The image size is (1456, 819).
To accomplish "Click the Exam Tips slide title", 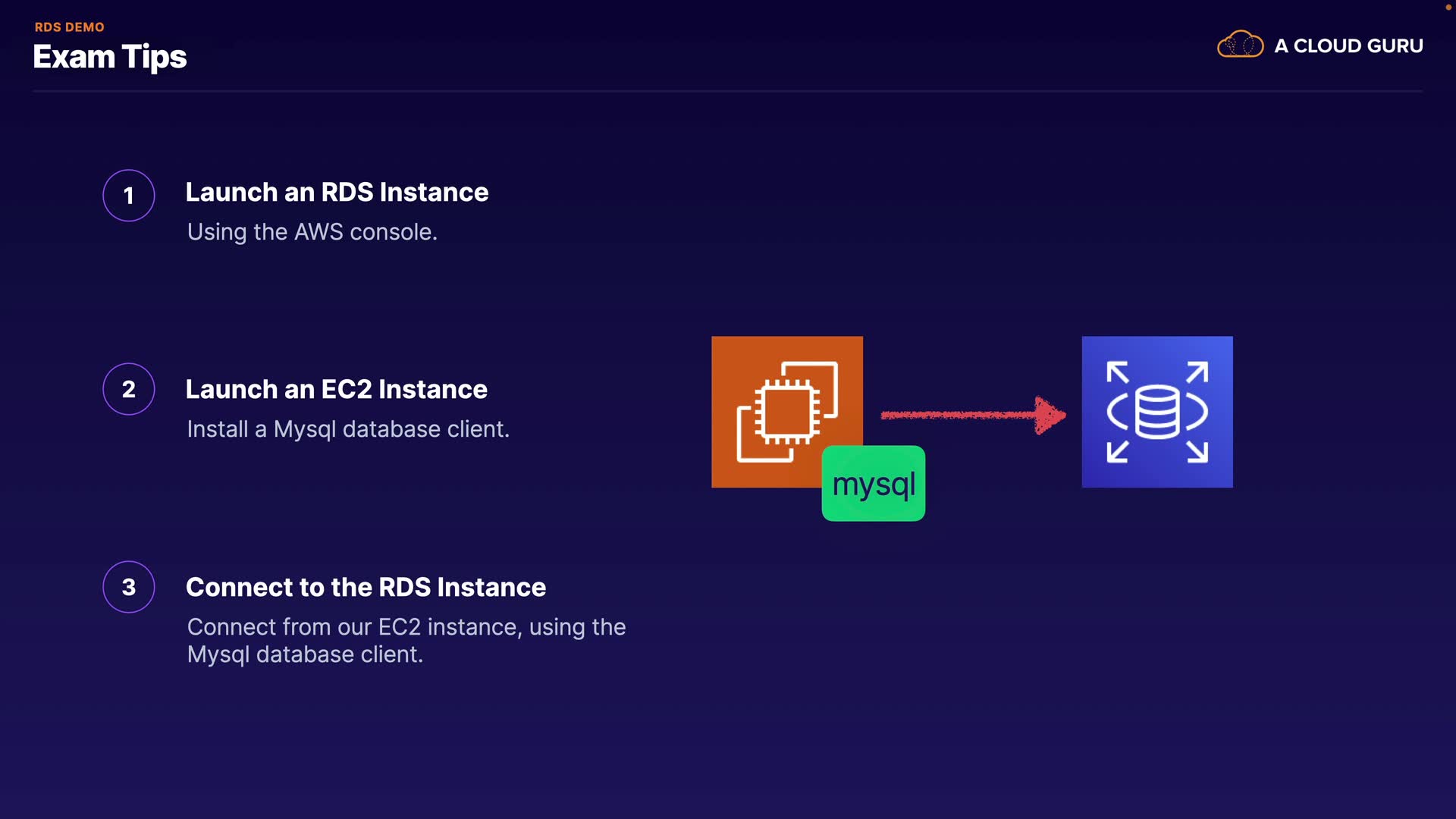I will point(110,57).
